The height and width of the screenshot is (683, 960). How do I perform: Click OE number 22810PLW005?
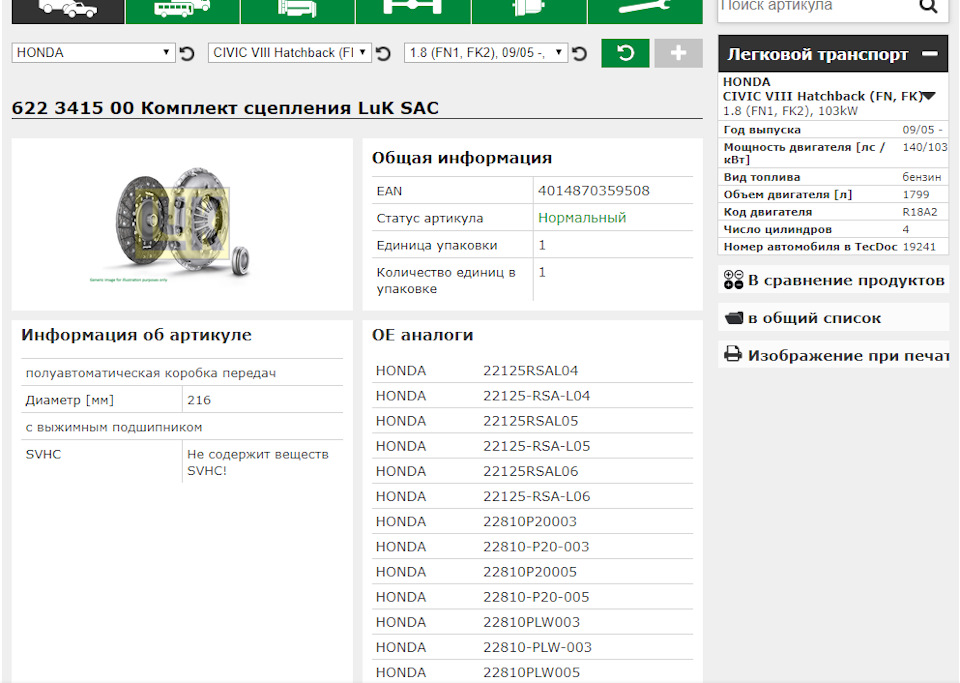click(x=531, y=672)
